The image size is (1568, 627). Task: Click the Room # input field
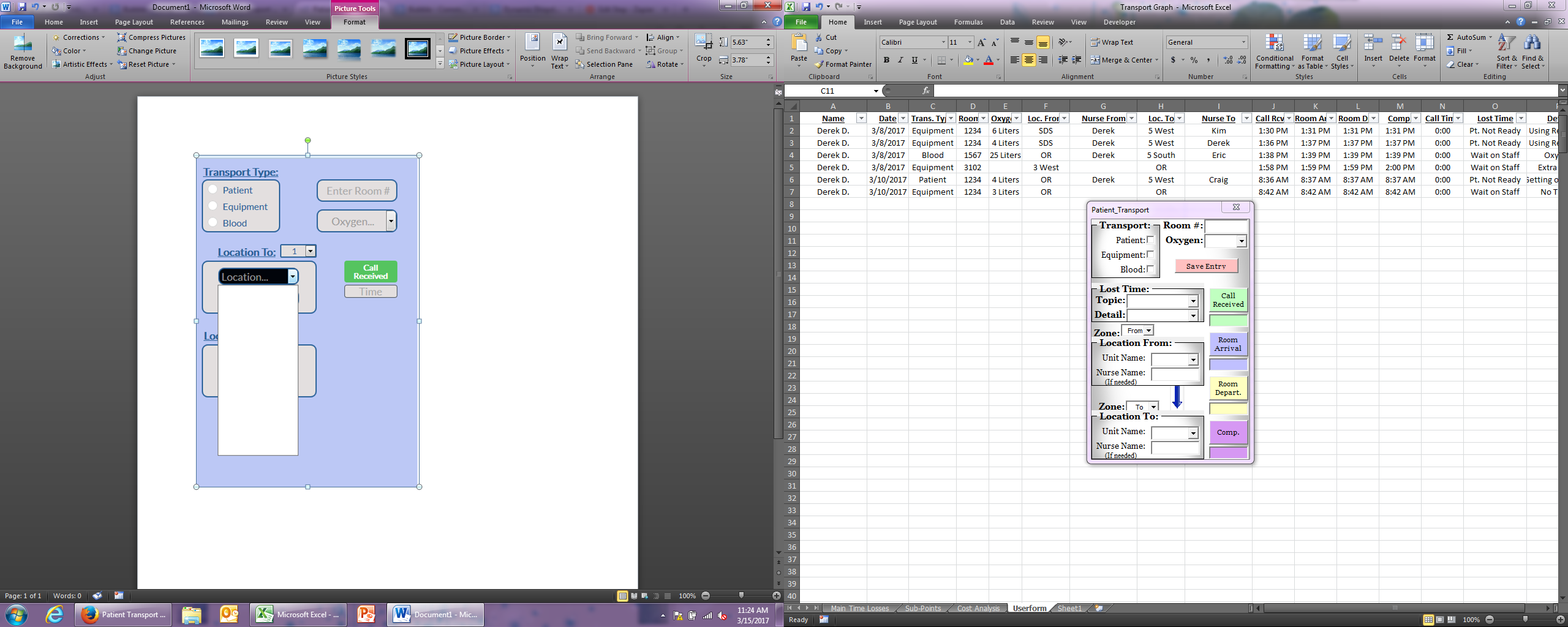click(1226, 226)
